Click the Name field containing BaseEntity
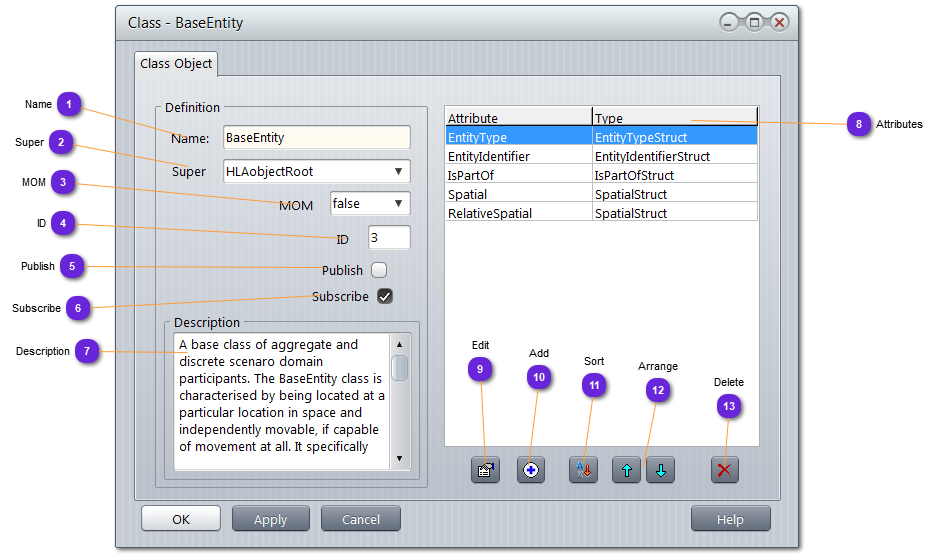Viewport: 939px width, 557px height. click(316, 137)
